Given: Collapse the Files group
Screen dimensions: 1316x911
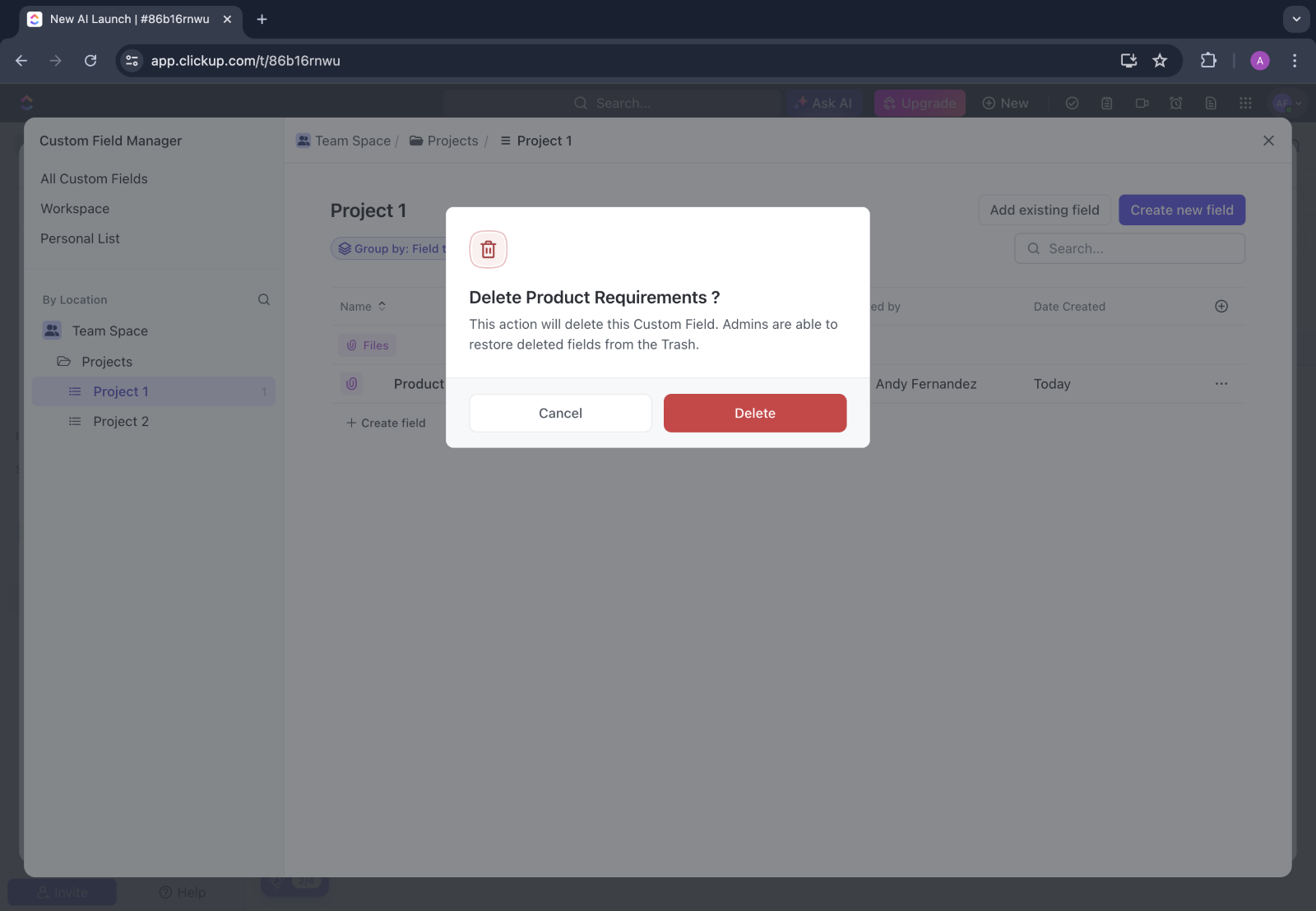Looking at the screenshot, I should [367, 345].
